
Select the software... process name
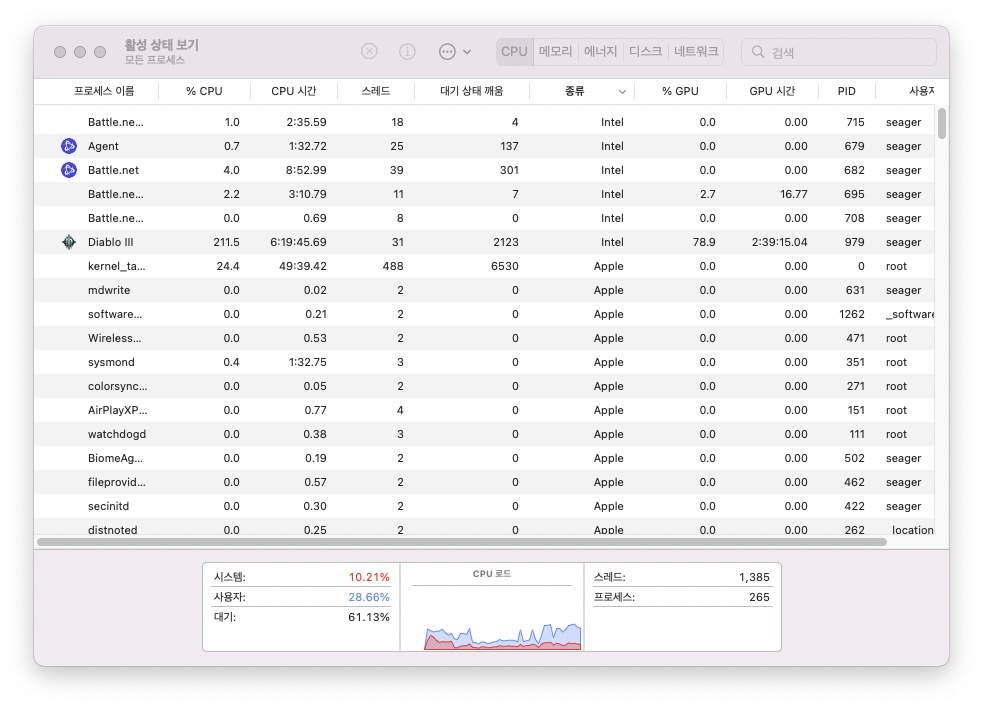(115, 314)
